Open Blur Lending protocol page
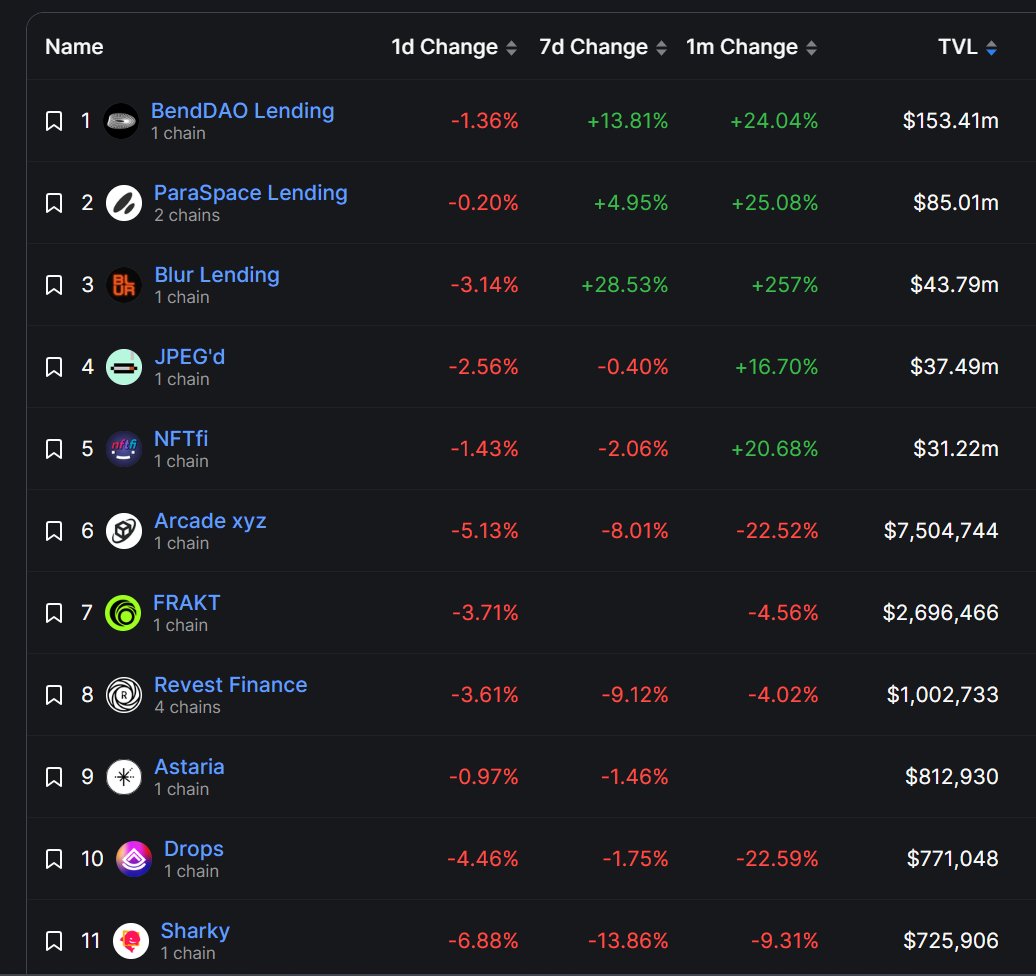The height and width of the screenshot is (976, 1036). 217,274
